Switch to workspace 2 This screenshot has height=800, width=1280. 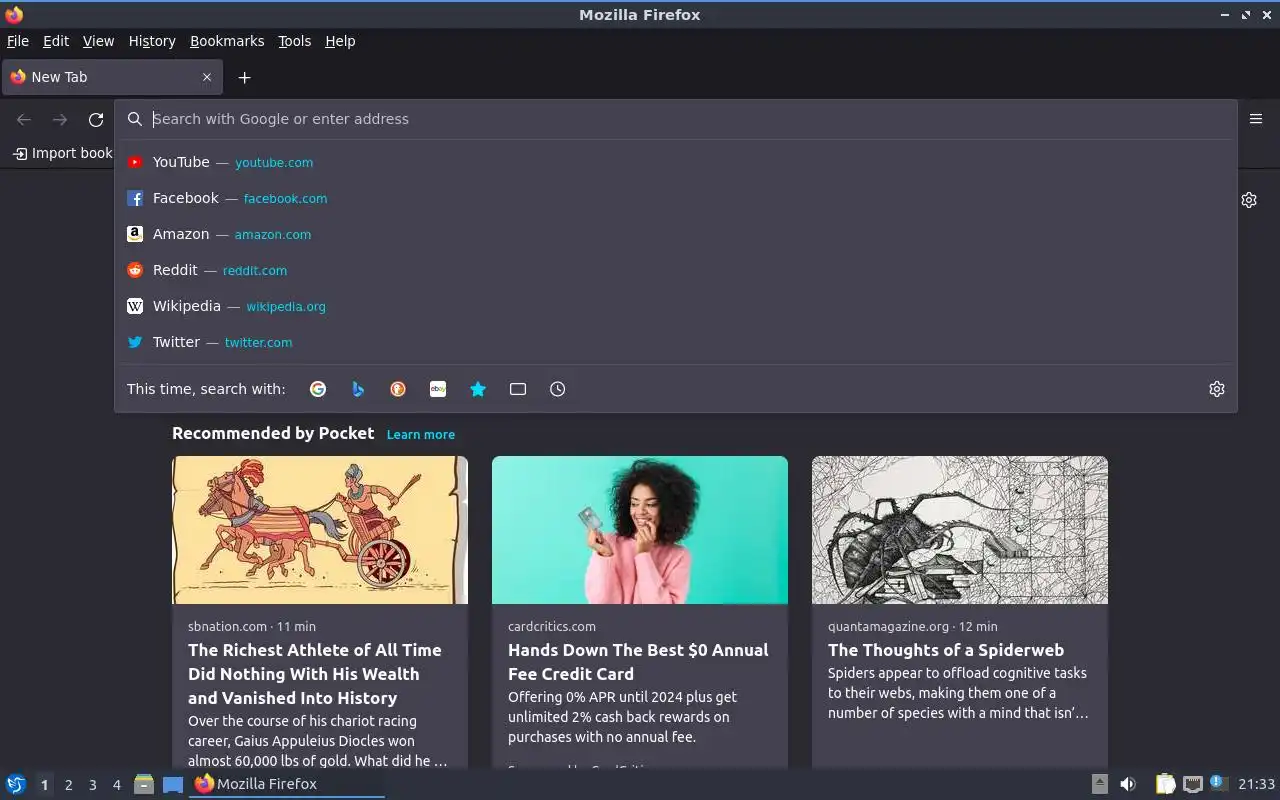click(68, 785)
